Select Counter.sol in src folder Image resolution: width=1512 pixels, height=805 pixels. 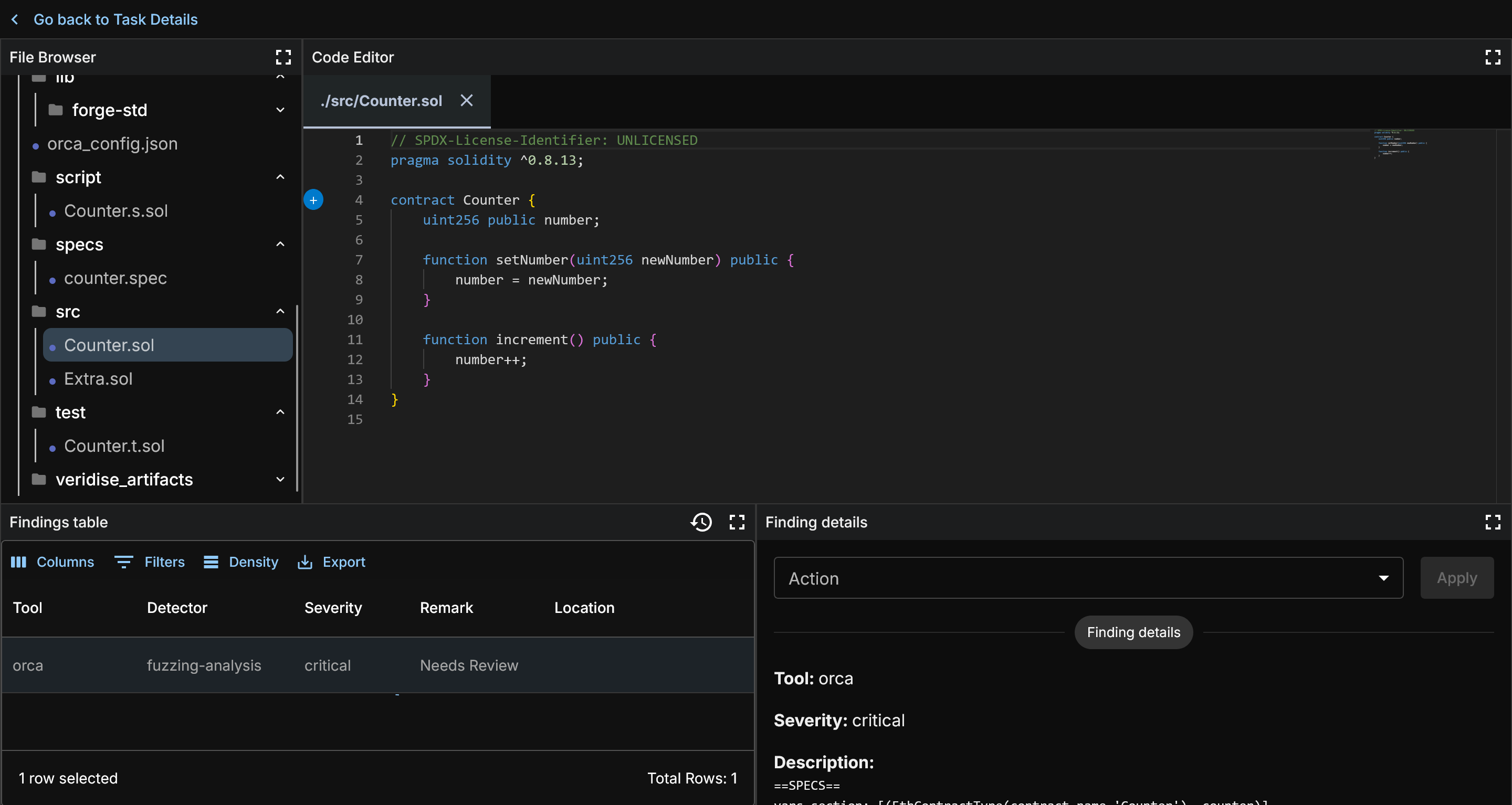tap(168, 345)
